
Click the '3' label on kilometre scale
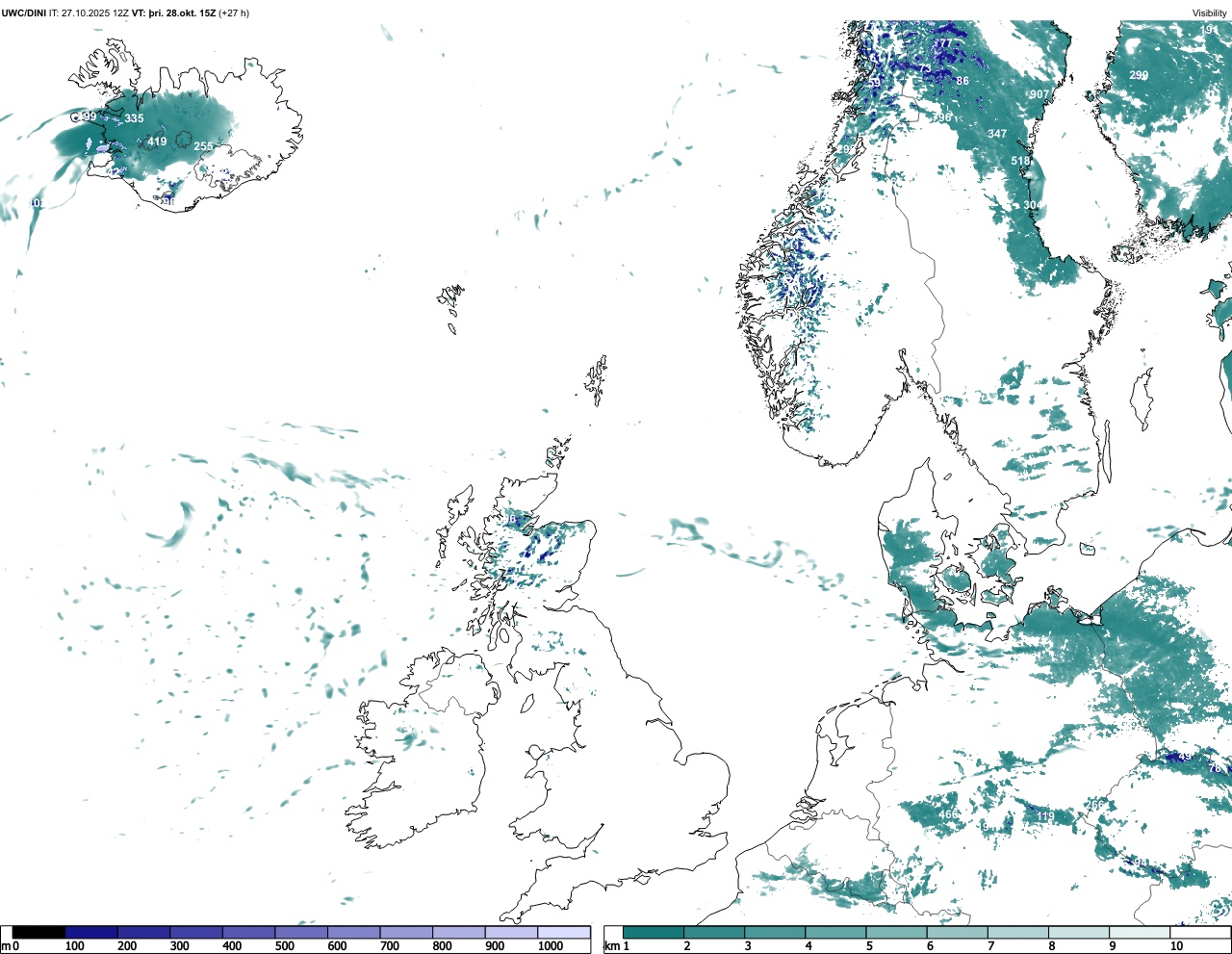pyautogui.click(x=748, y=946)
